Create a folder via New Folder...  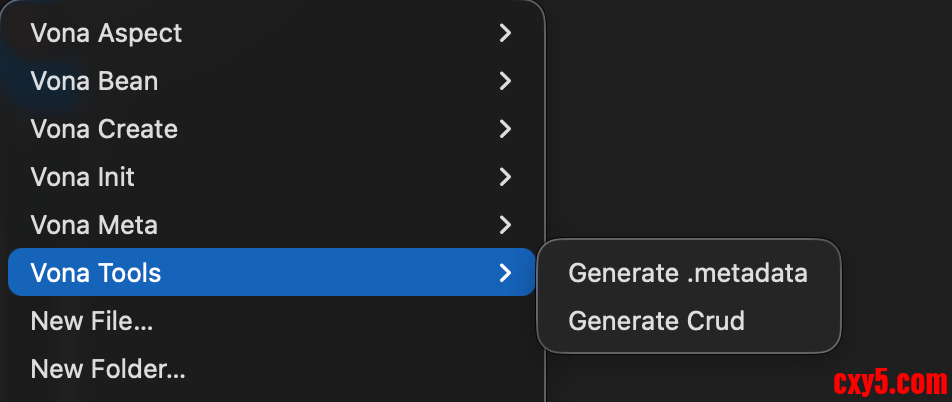coord(108,369)
